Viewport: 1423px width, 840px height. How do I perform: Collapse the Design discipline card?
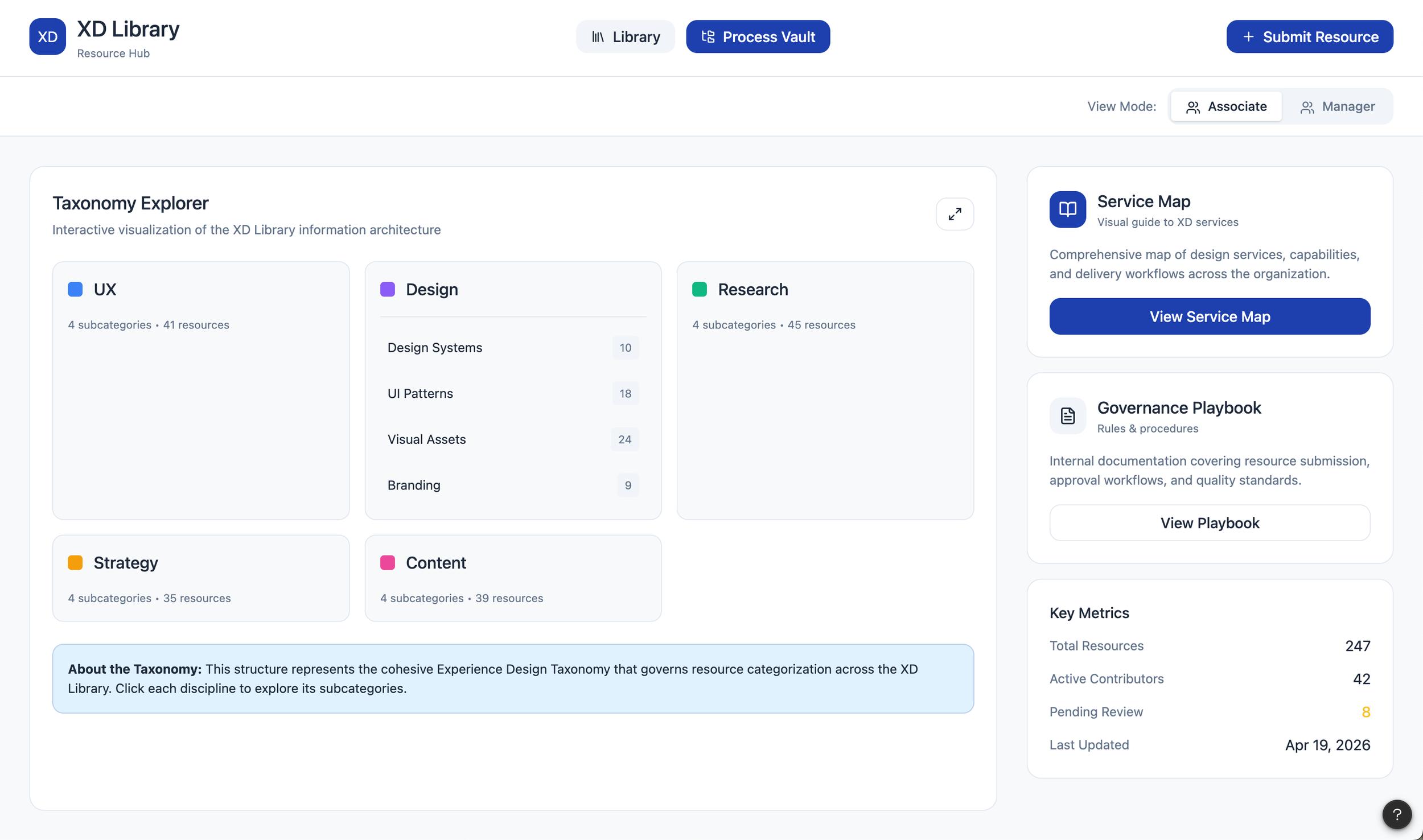512,290
